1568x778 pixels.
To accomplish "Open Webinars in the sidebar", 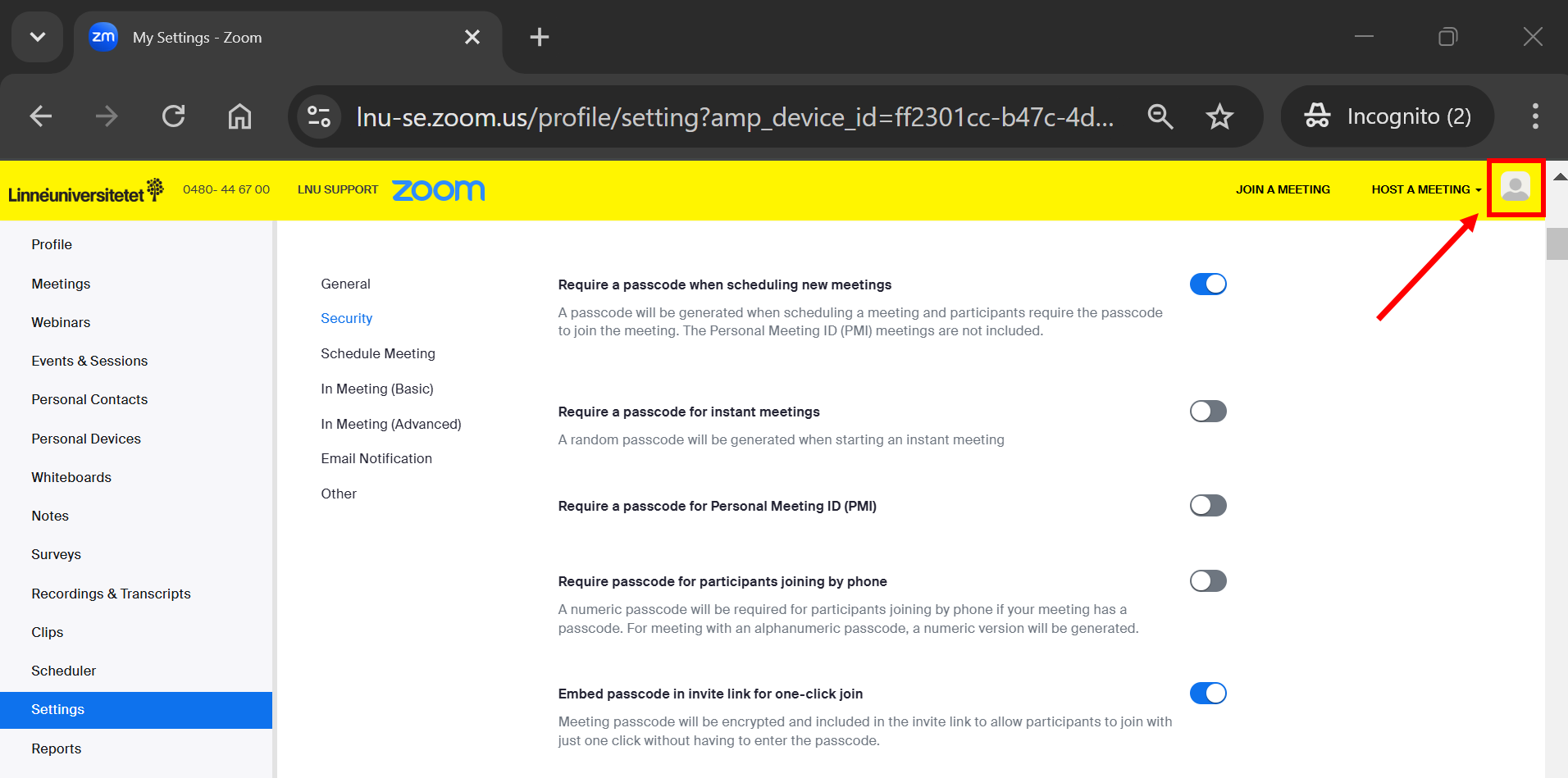I will [61, 322].
